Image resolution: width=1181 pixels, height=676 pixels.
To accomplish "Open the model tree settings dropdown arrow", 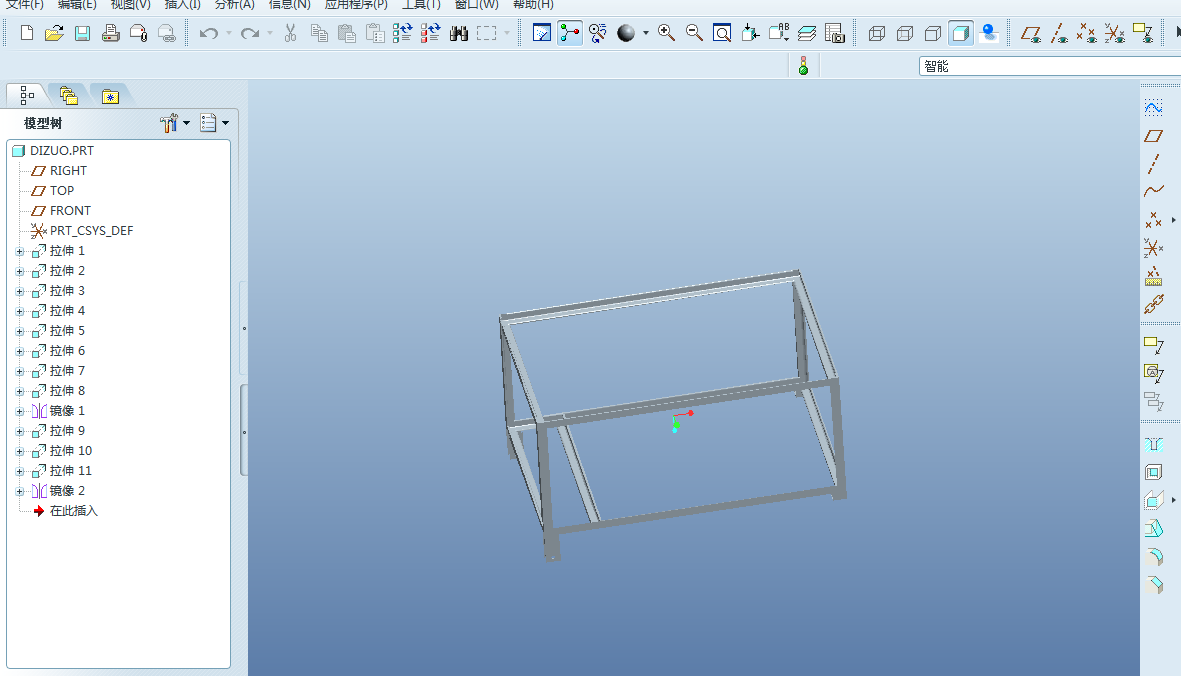I will point(186,123).
